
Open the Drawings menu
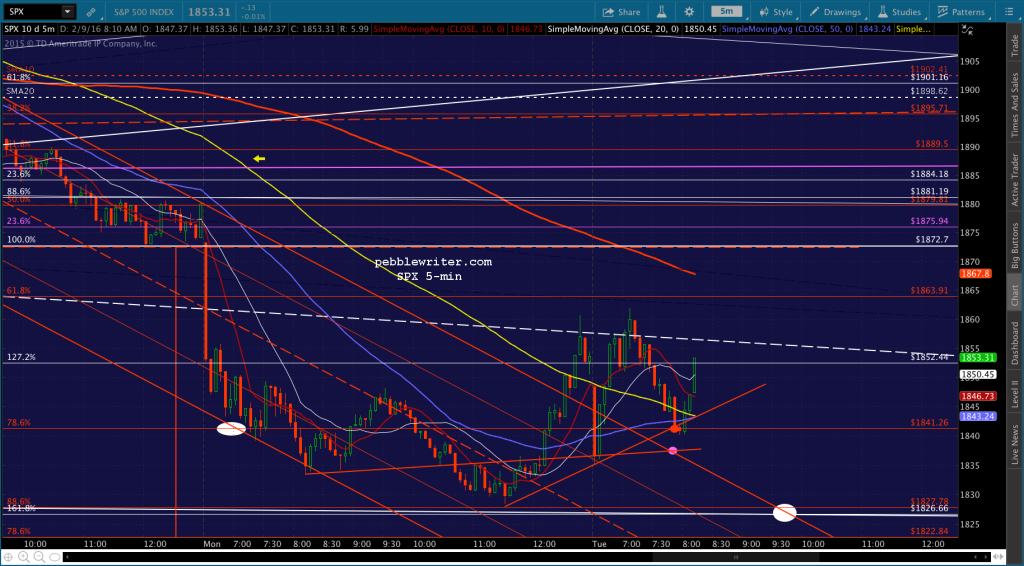click(x=835, y=12)
